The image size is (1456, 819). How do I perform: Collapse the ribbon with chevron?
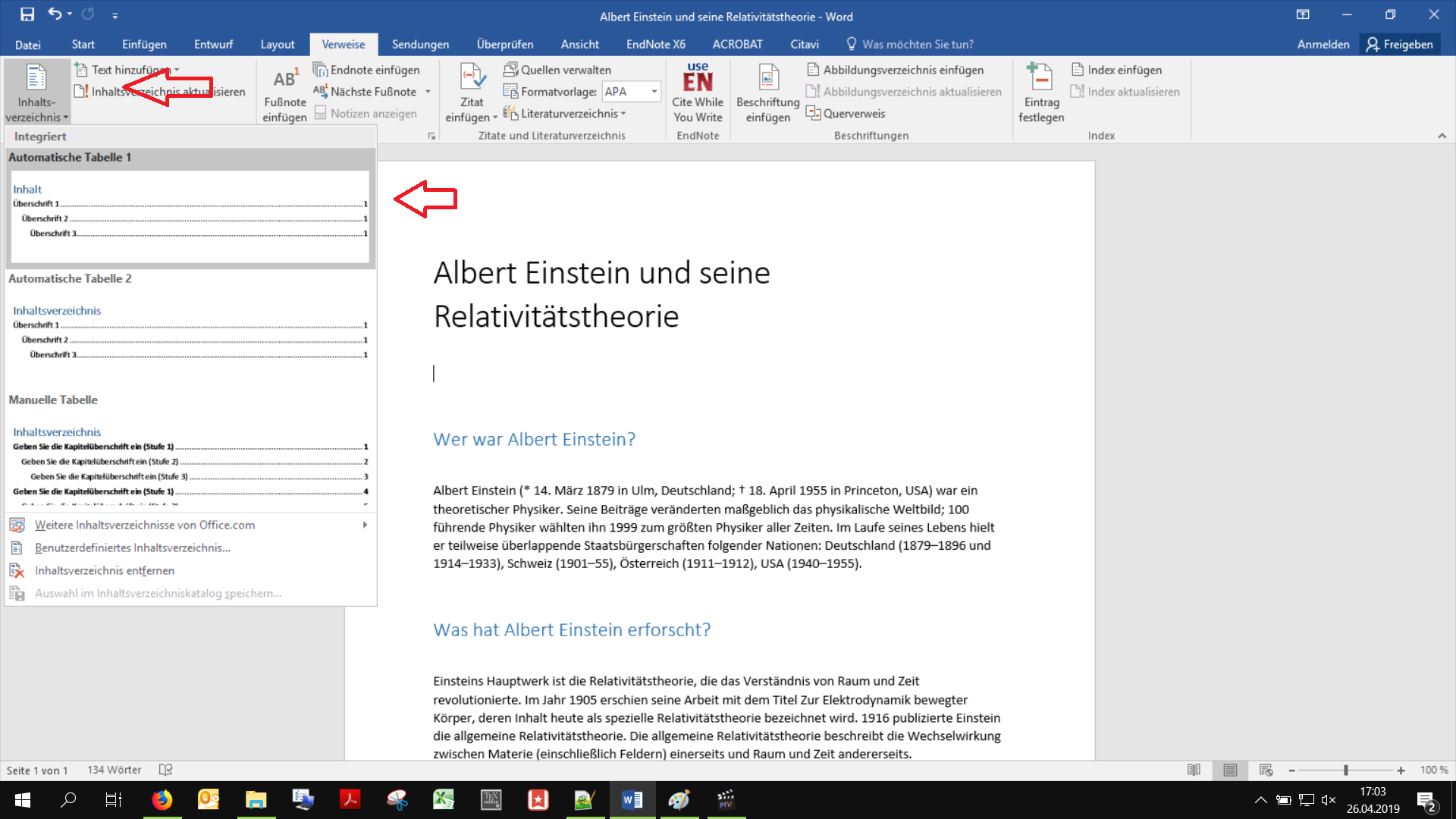1442,136
